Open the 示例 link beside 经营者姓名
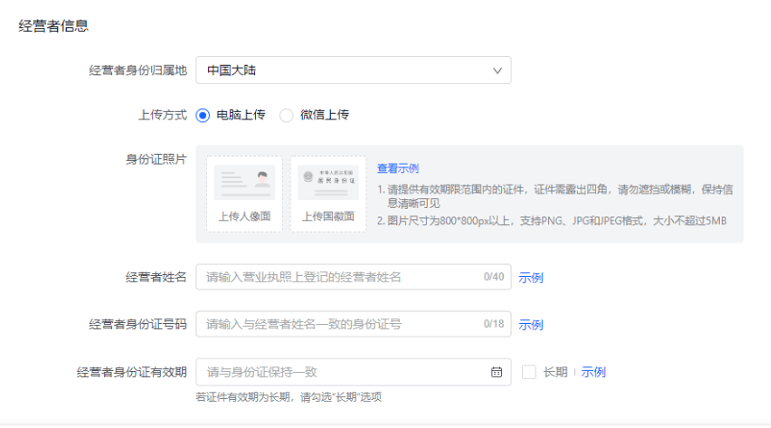The width and height of the screenshot is (771, 428). click(x=531, y=277)
